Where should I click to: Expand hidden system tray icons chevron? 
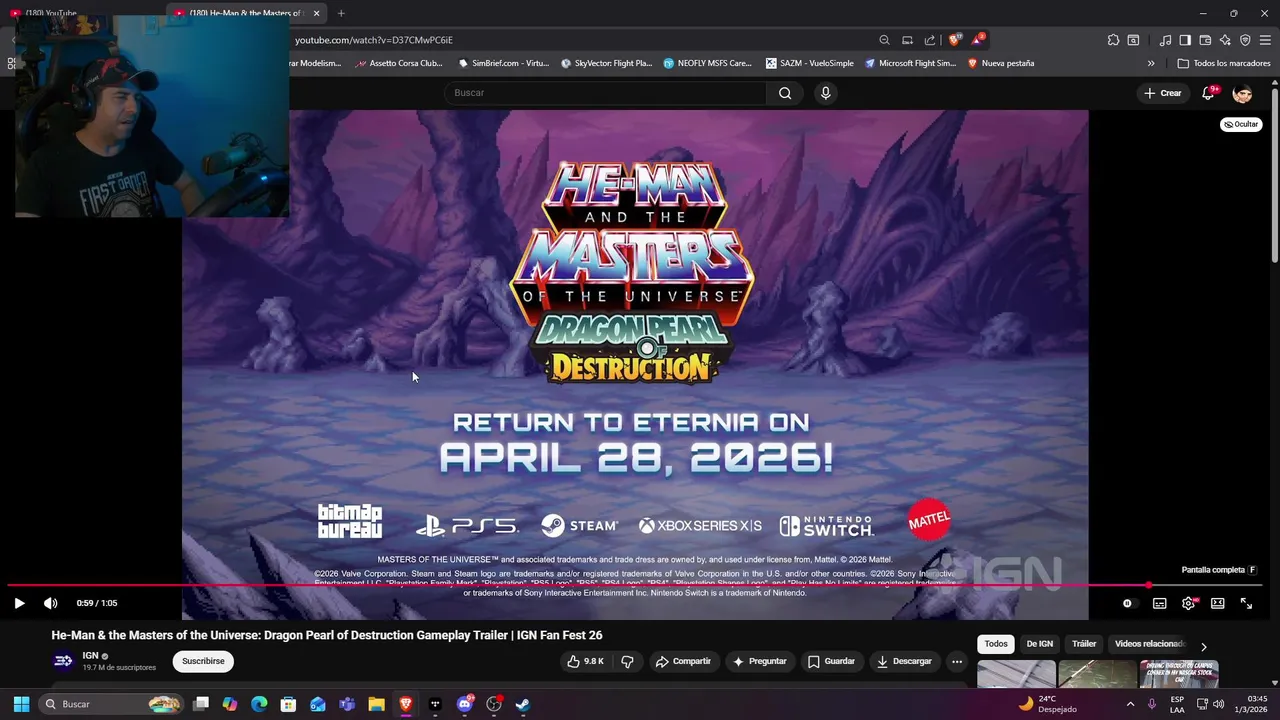pos(1130,704)
